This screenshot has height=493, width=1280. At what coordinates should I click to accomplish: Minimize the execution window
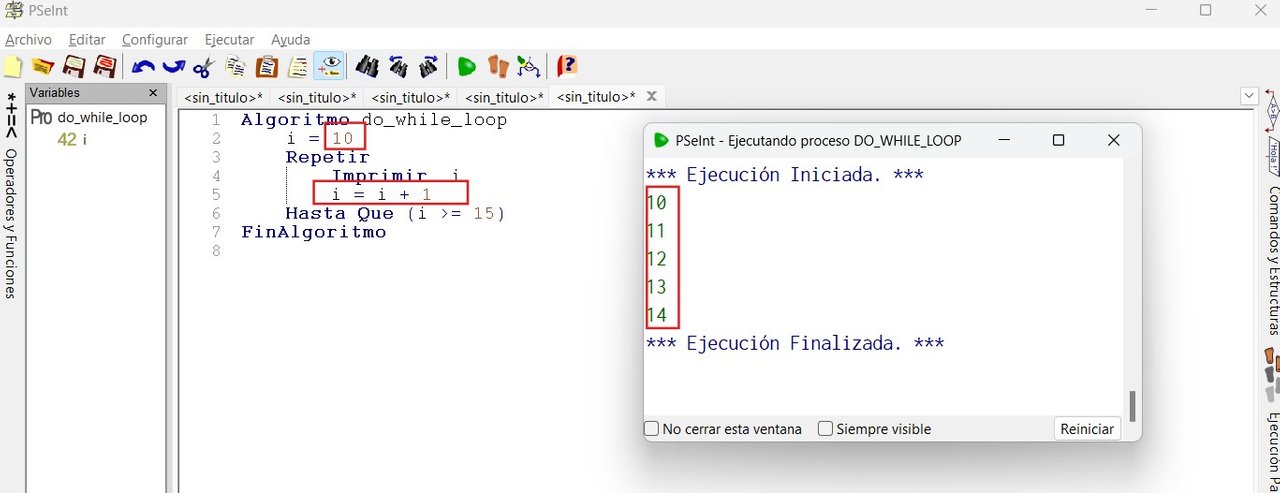[x=1003, y=140]
